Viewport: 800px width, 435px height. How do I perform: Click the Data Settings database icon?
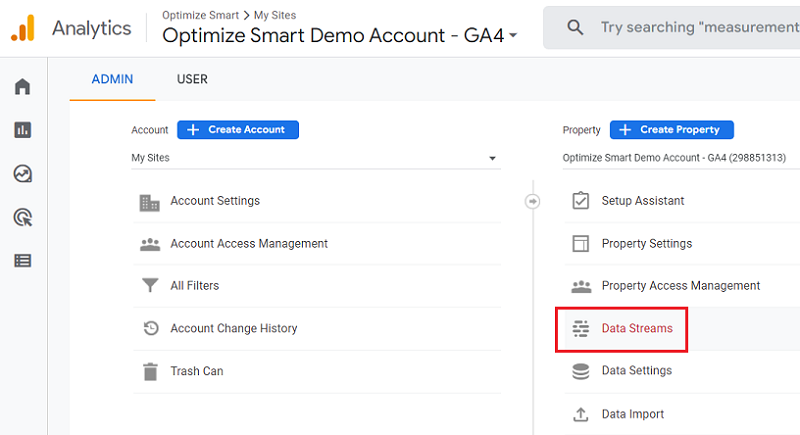click(581, 371)
